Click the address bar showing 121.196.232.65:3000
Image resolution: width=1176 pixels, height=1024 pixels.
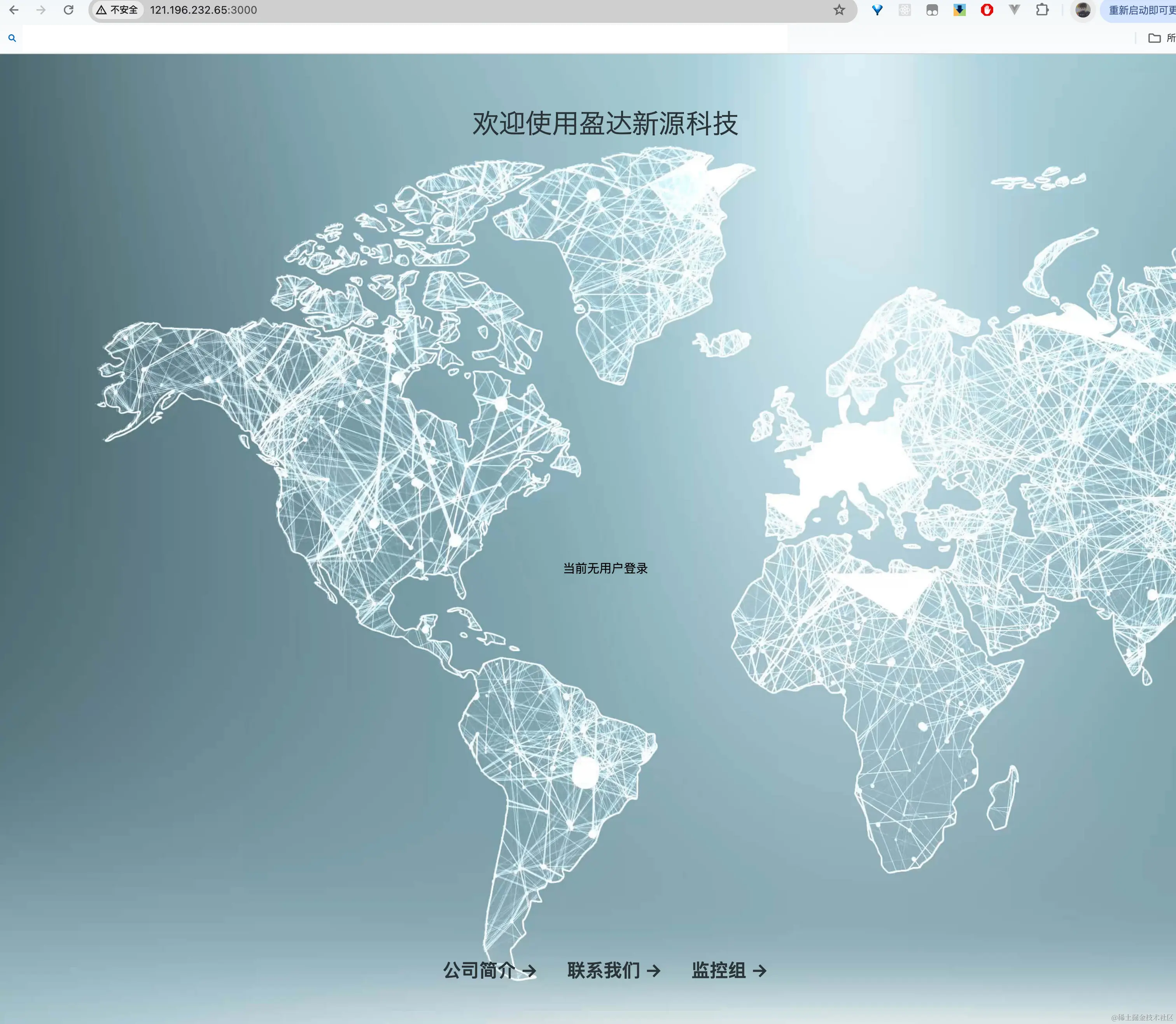(203, 10)
